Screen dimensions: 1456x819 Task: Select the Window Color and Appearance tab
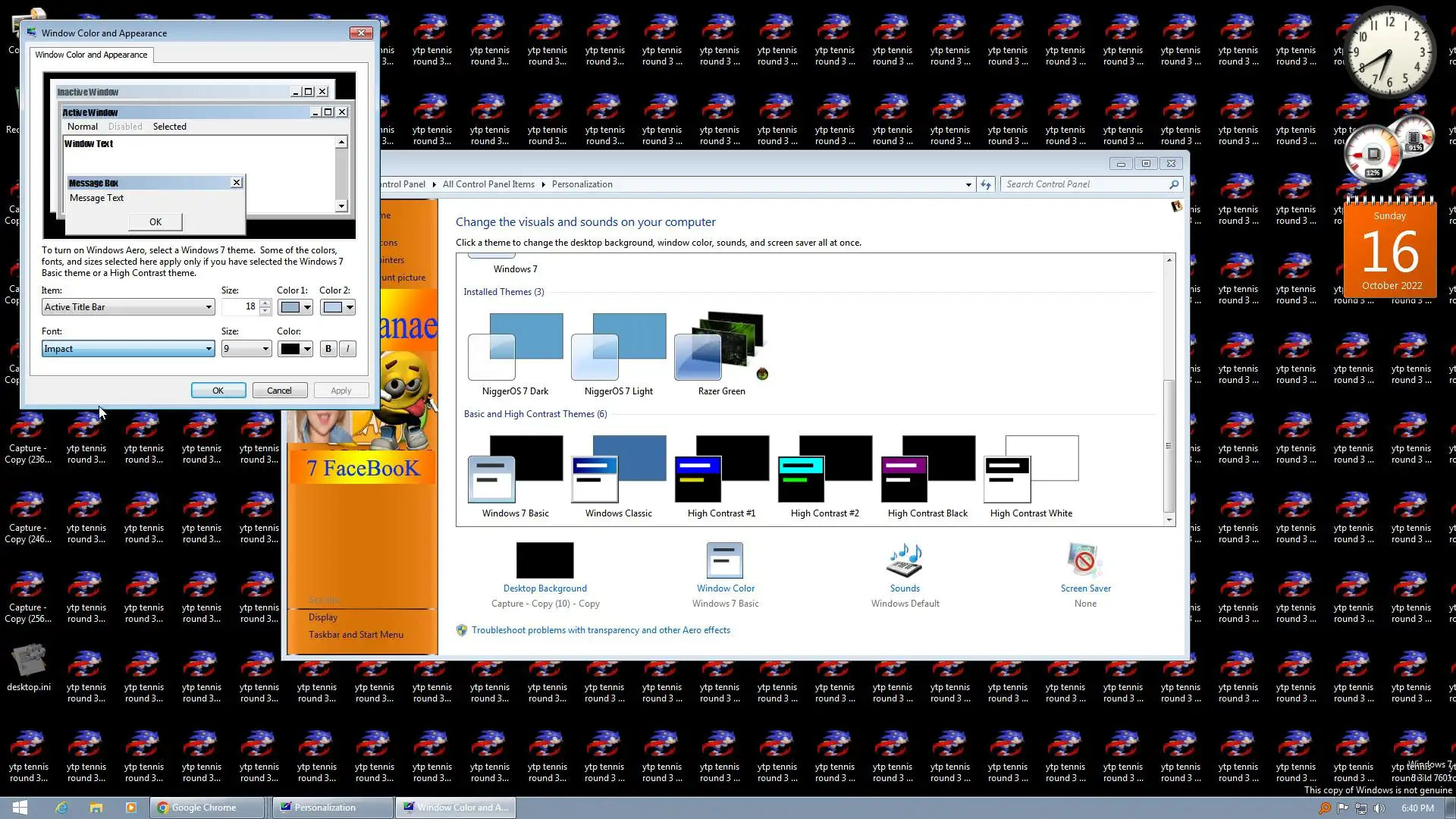(91, 55)
